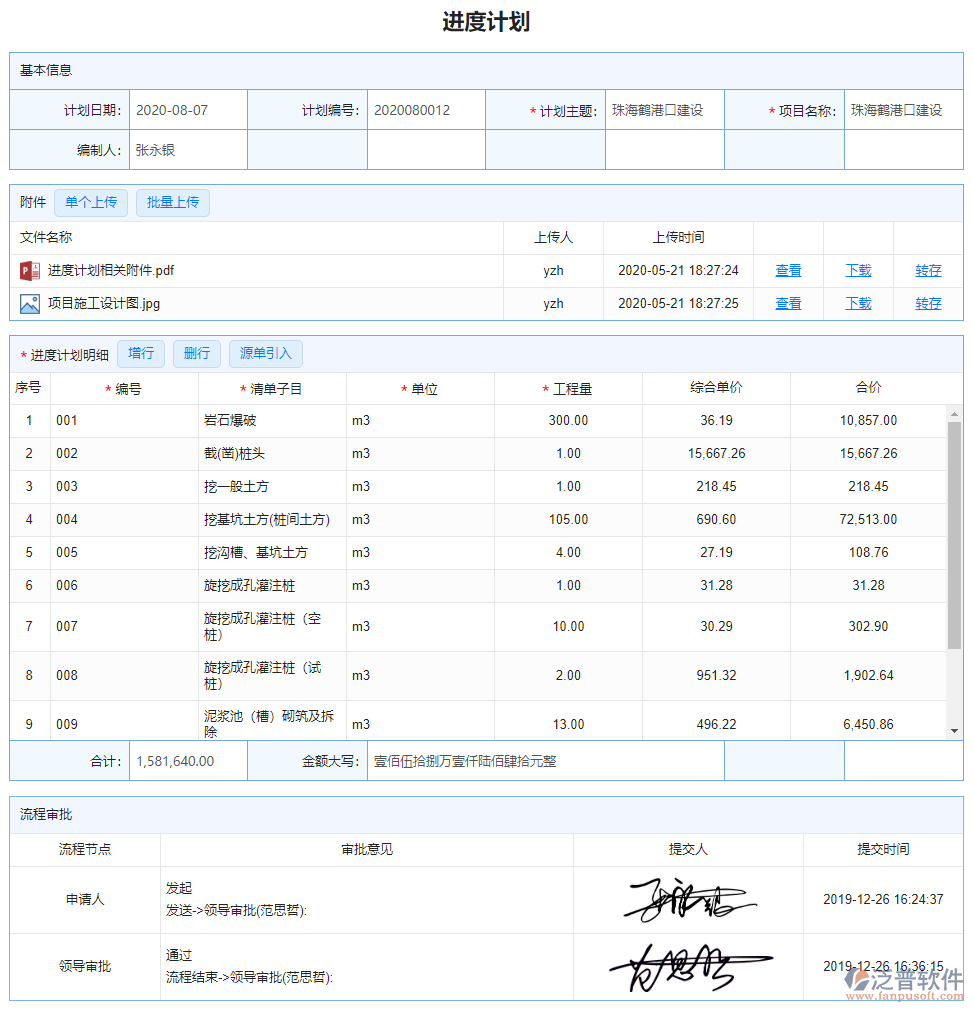Click the 源单引入 import button
974x1012 pixels.
[x=265, y=353]
